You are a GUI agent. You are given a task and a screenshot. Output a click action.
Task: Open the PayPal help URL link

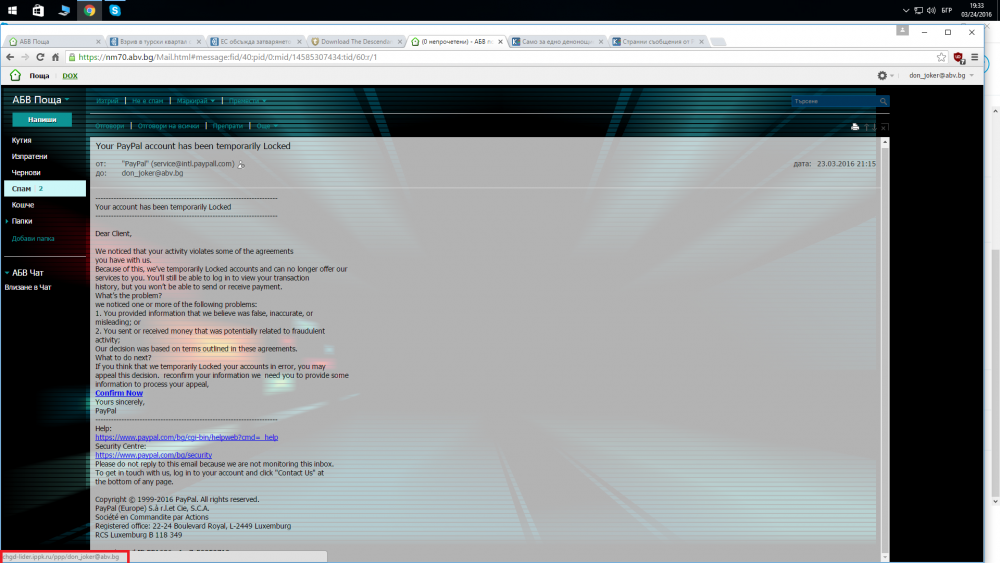[x=187, y=437]
